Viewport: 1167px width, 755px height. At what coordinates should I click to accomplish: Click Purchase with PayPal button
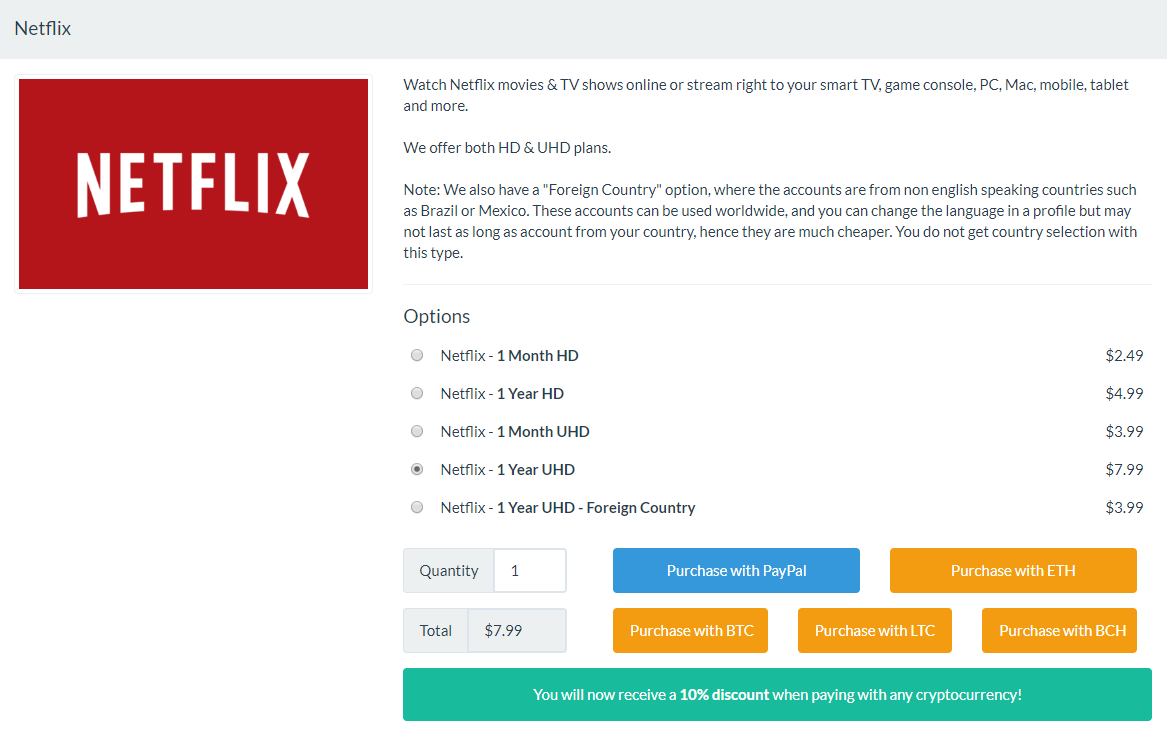point(736,570)
